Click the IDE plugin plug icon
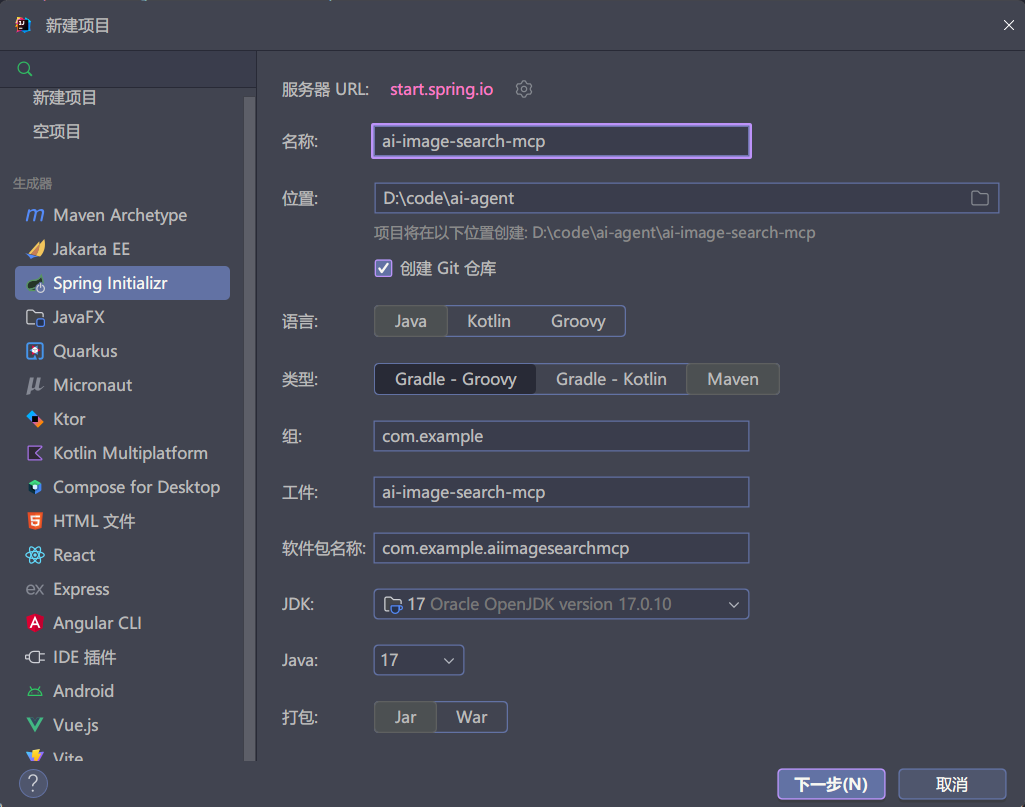This screenshot has width=1025, height=807. click(x=35, y=657)
